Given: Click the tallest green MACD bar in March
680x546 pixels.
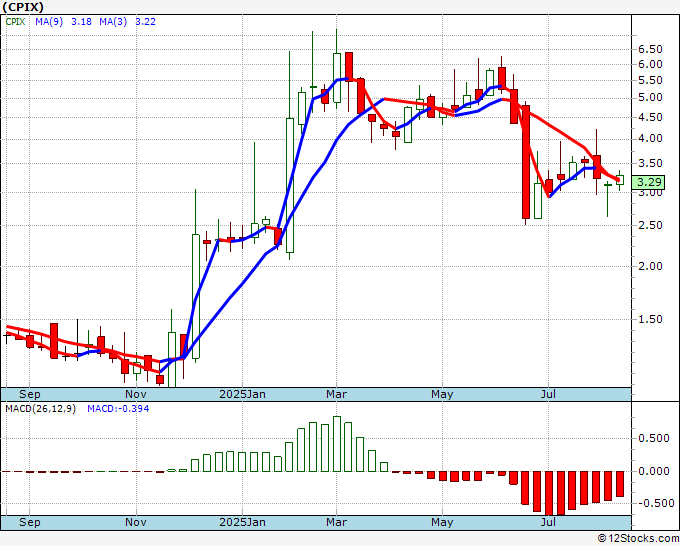Looking at the screenshot, I should [x=337, y=444].
